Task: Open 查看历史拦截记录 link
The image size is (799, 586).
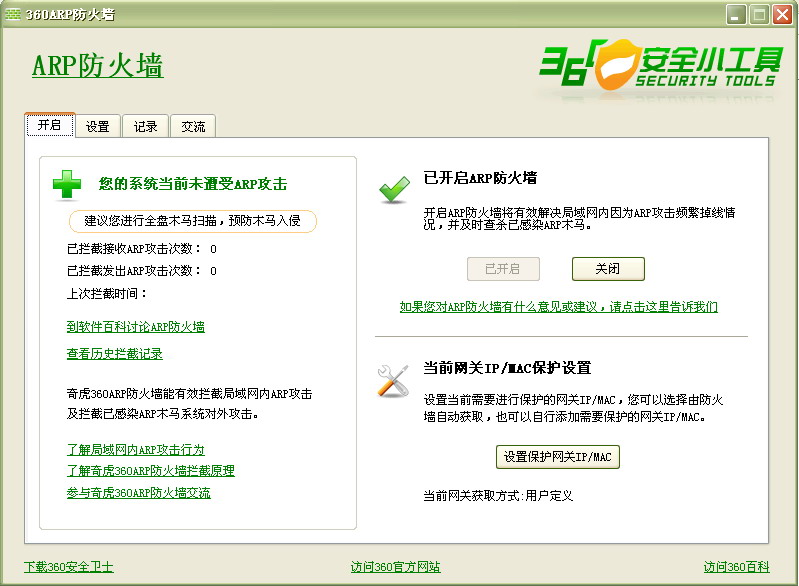Action: pyautogui.click(x=115, y=354)
